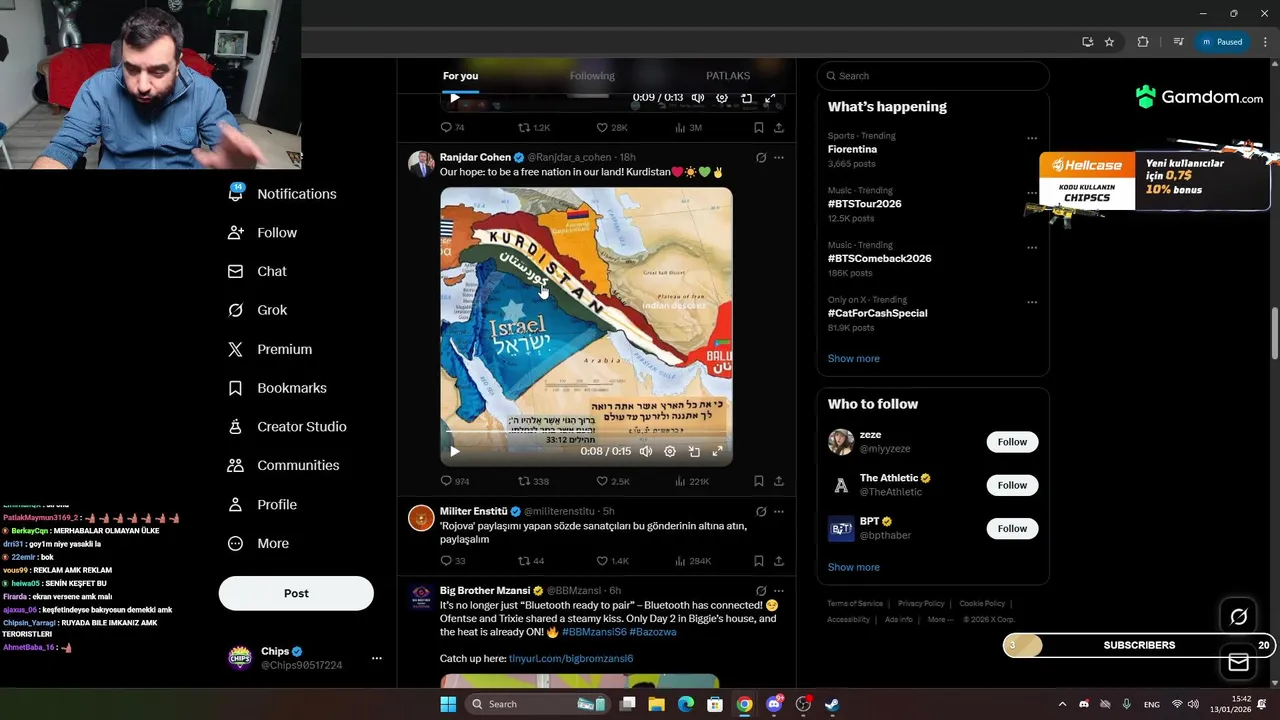
Task: Open more options on Militer Enstitü's post
Action: tap(779, 512)
